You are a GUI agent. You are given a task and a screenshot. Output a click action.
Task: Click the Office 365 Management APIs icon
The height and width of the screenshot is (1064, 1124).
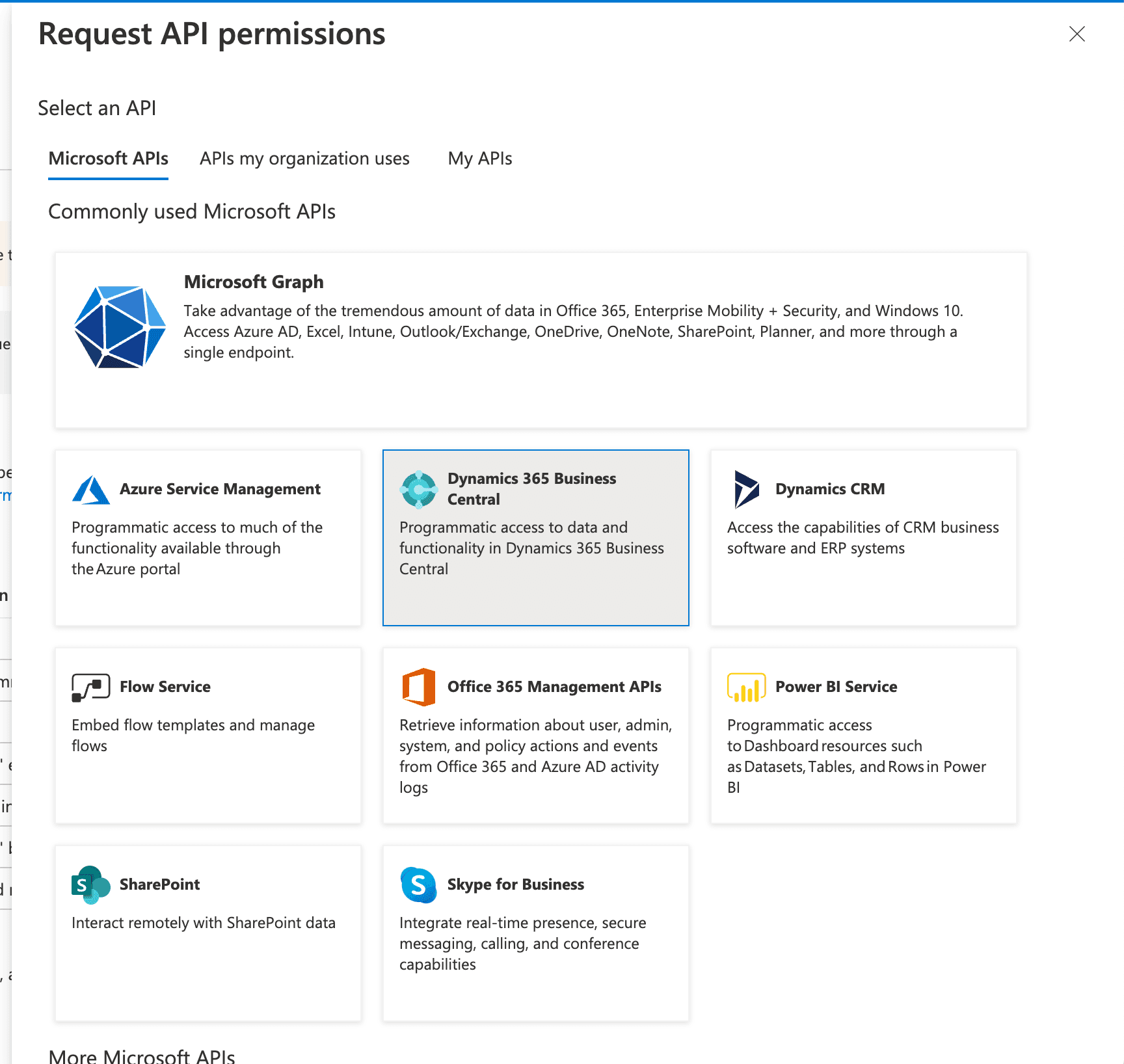tap(419, 686)
